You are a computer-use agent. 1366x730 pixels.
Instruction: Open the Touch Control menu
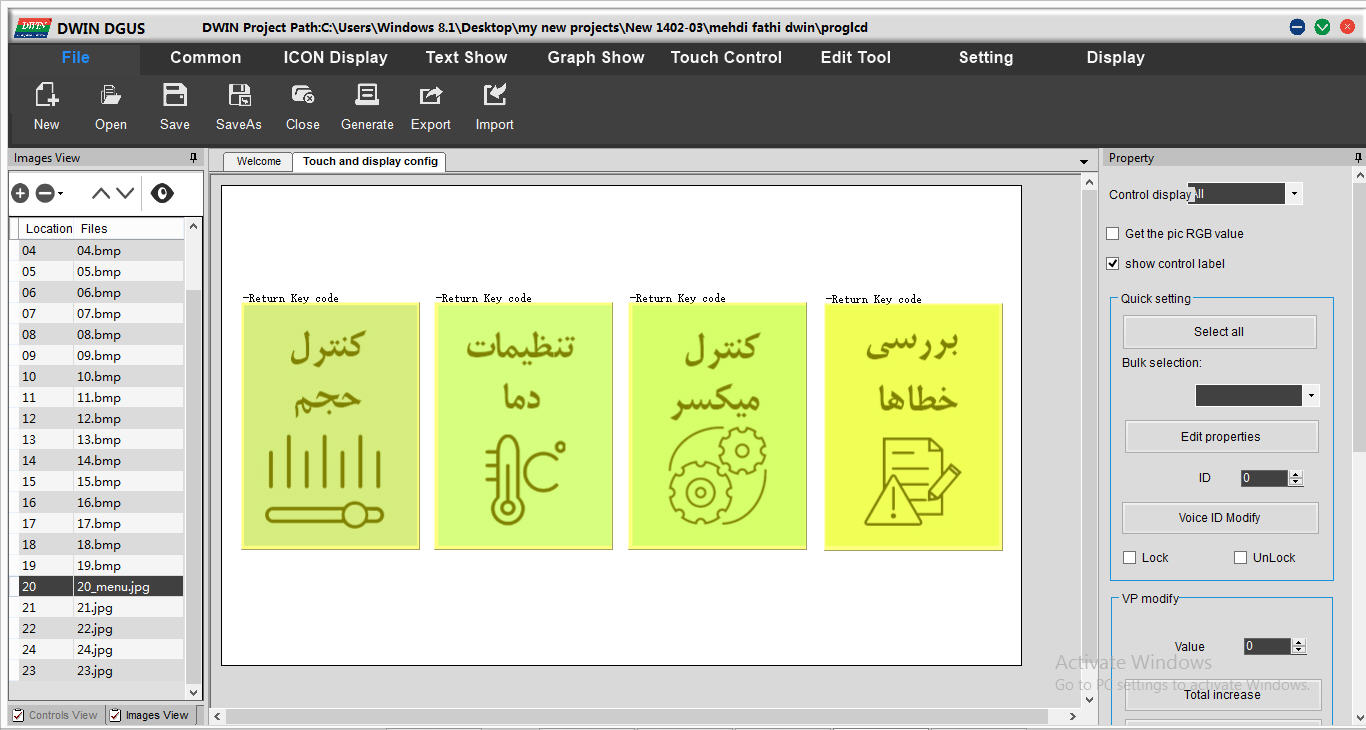click(726, 58)
